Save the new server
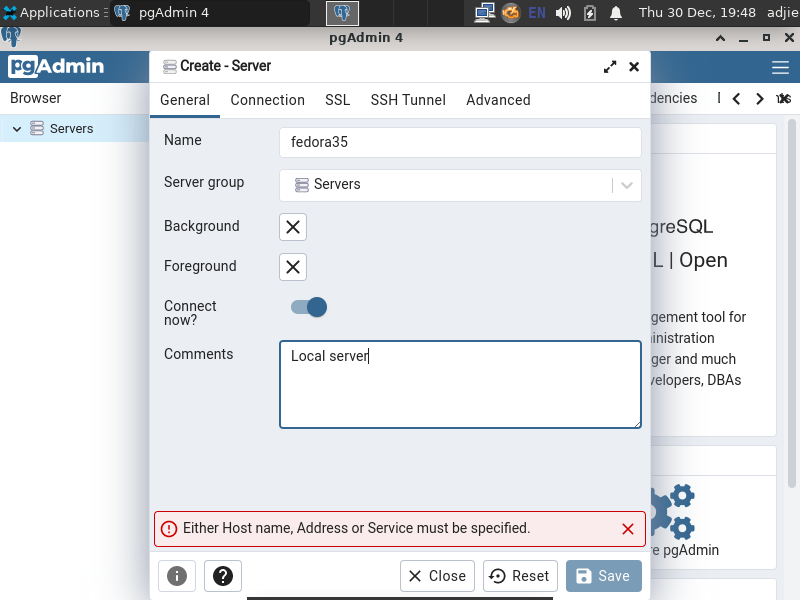Image resolution: width=800 pixels, height=600 pixels. pyautogui.click(x=604, y=576)
